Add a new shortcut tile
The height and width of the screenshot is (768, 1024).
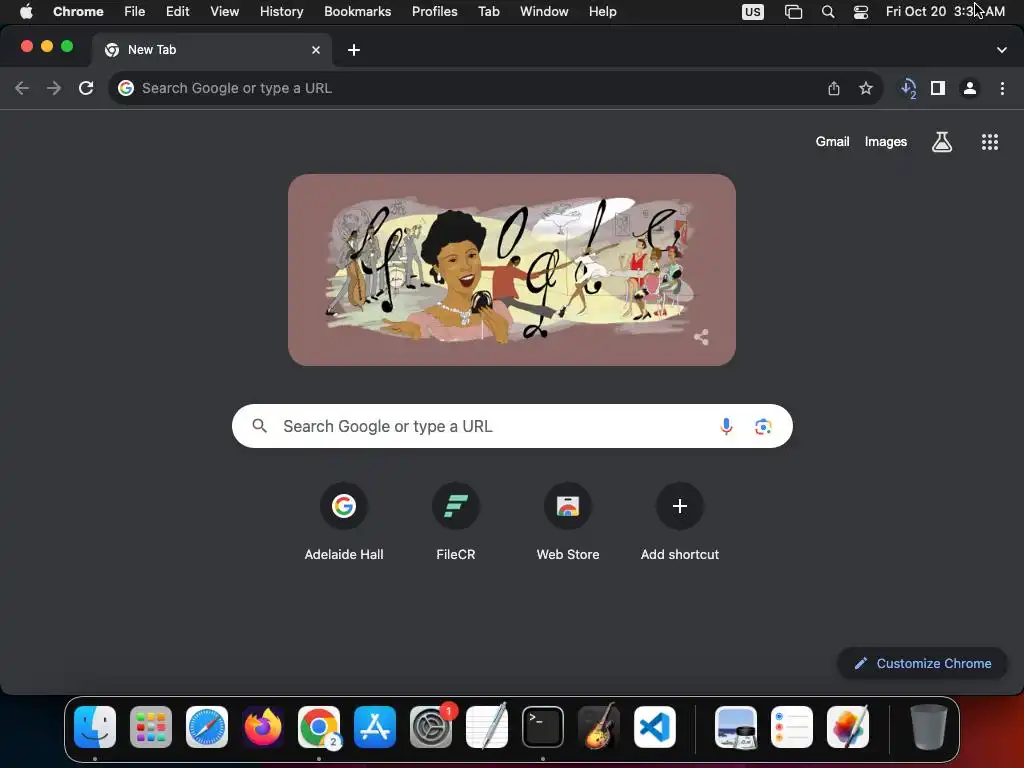[680, 522]
